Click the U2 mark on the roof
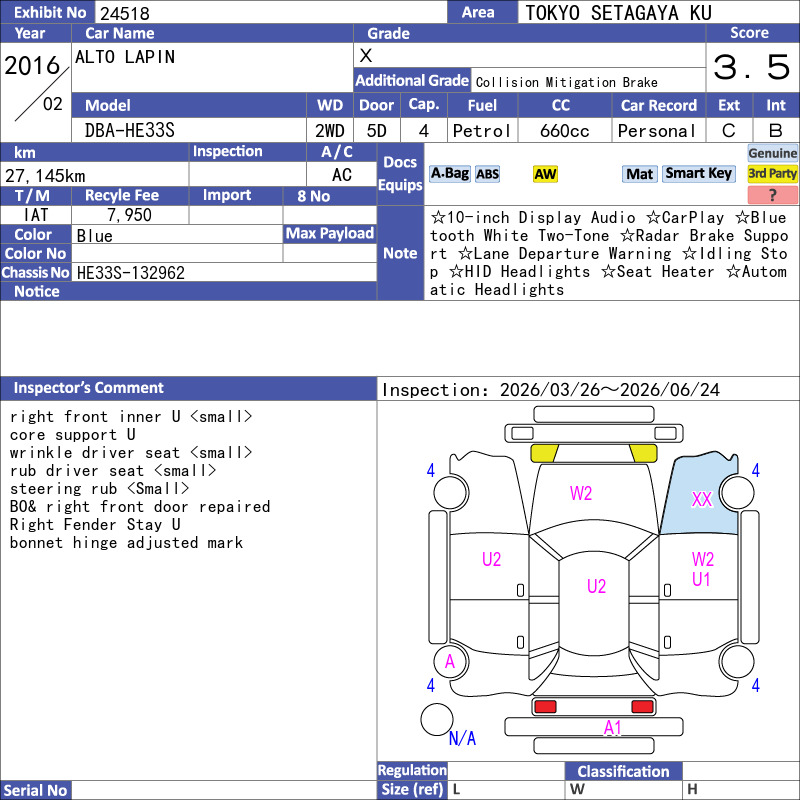The image size is (800, 800). click(x=596, y=586)
